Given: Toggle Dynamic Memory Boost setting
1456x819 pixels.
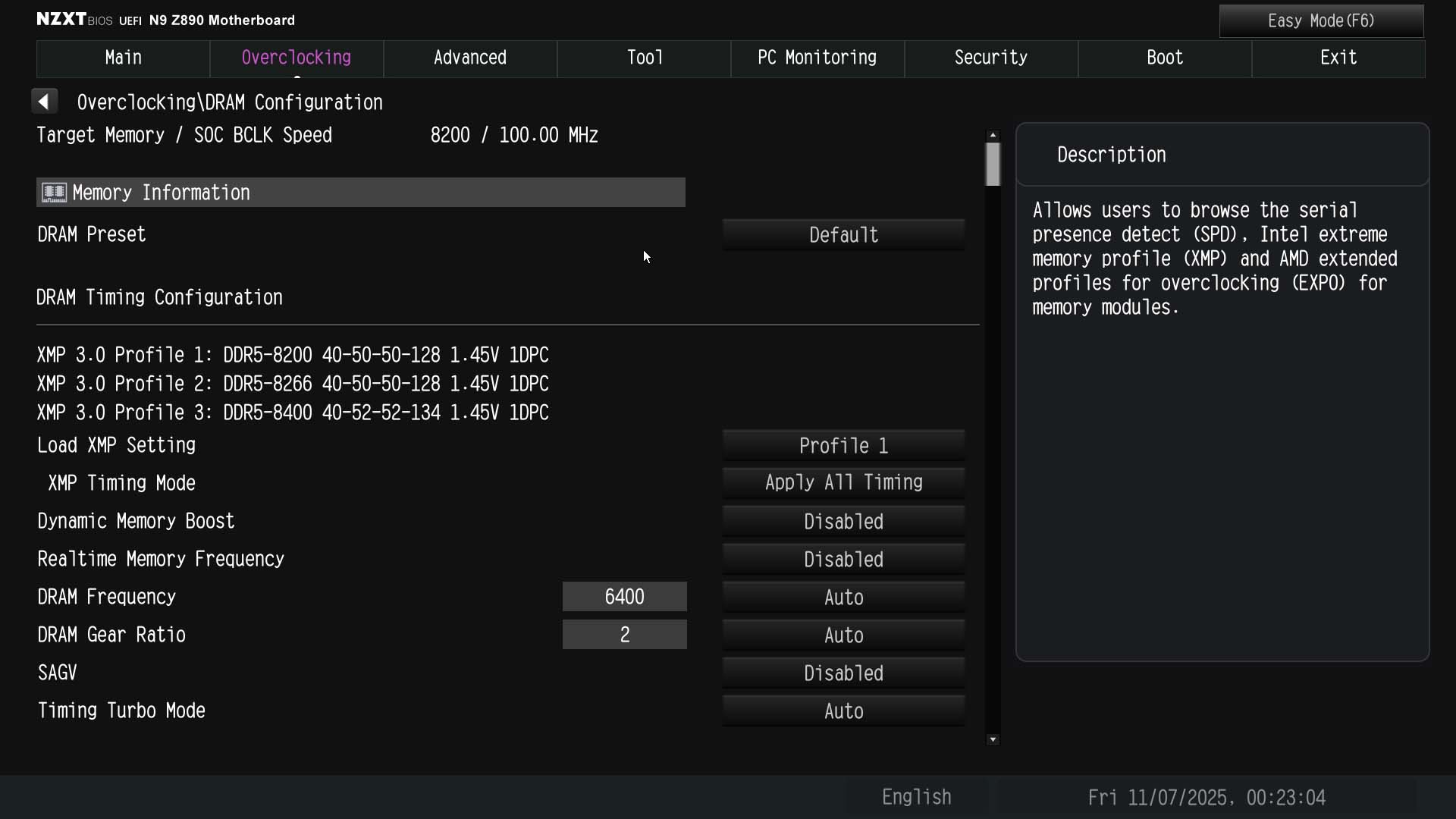Looking at the screenshot, I should click(843, 522).
